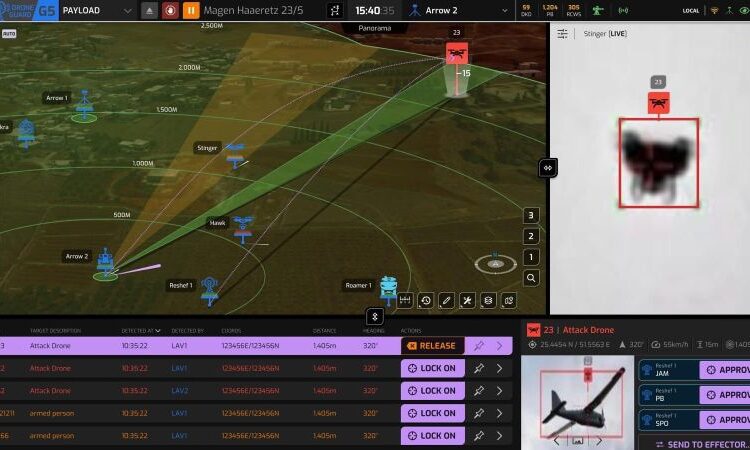Open the PAYLOAD dropdown

pyautogui.click(x=94, y=11)
